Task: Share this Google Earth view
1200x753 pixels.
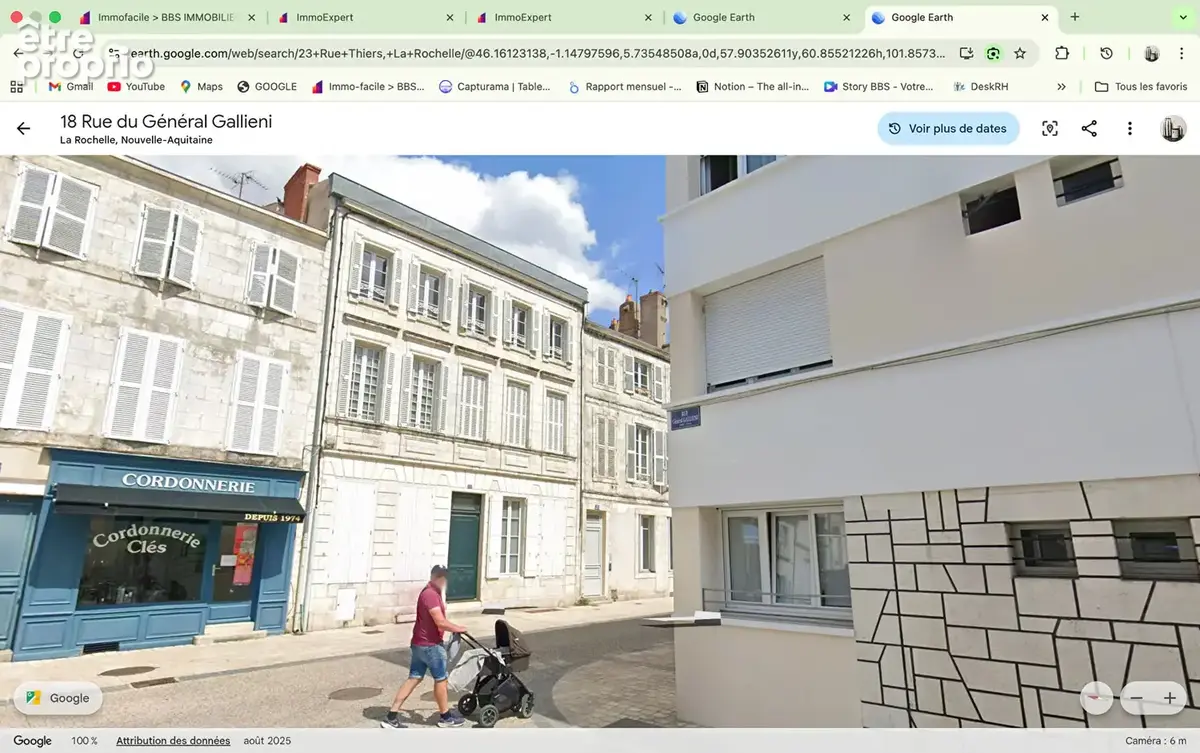Action: click(x=1089, y=128)
